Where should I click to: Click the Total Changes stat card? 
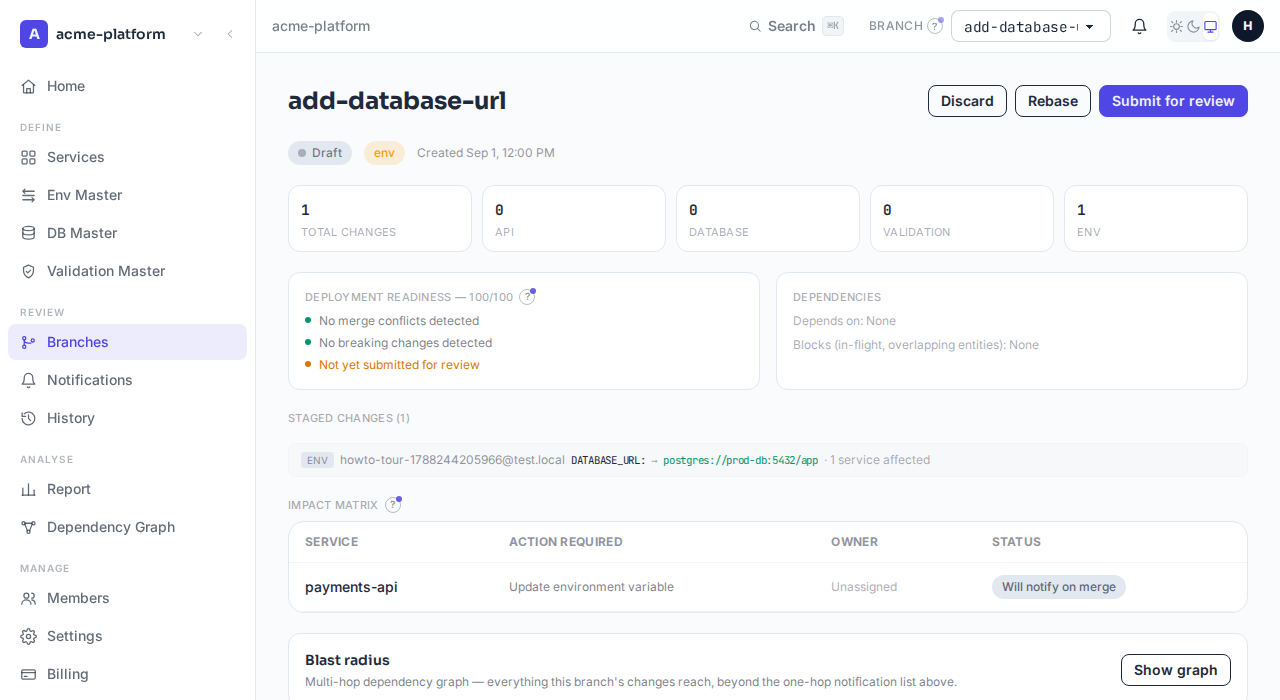[x=380, y=218]
